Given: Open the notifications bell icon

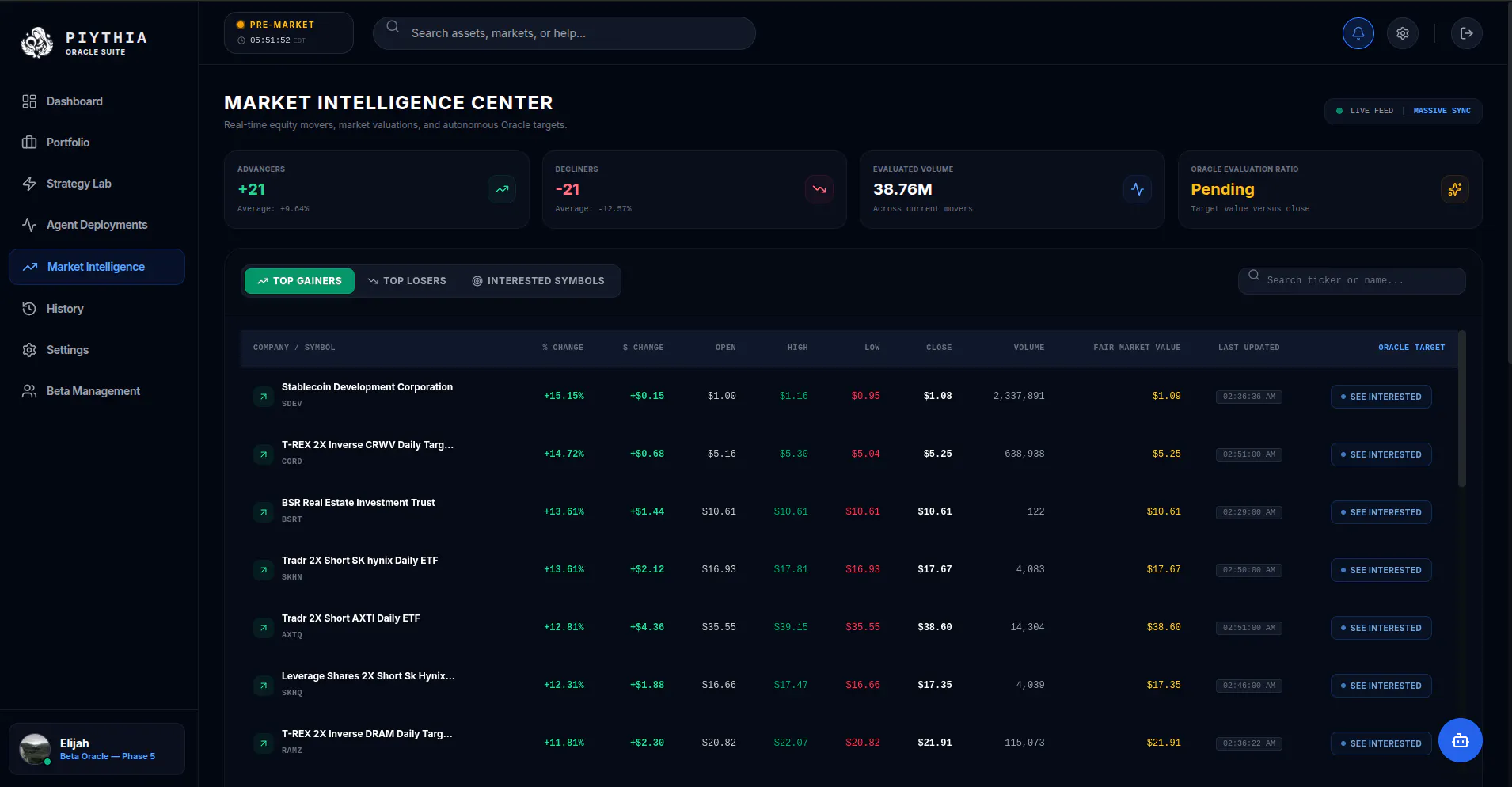Looking at the screenshot, I should pos(1358,33).
